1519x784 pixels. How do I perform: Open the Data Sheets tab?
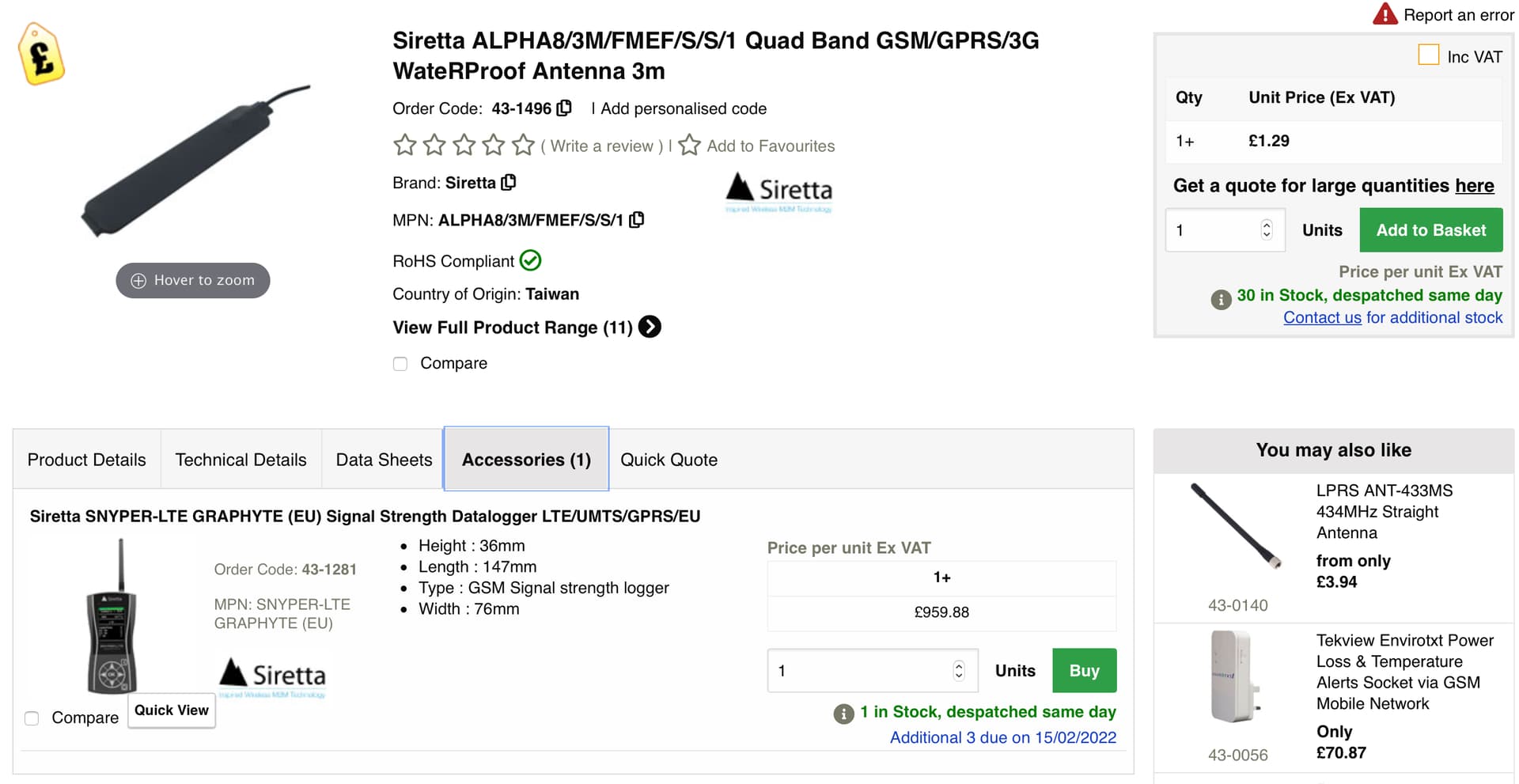click(384, 460)
